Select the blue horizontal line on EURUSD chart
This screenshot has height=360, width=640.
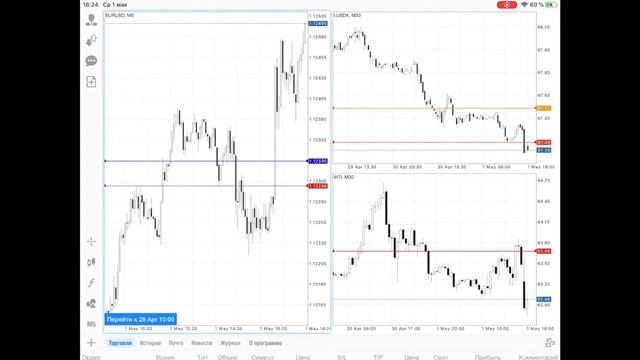tap(206, 161)
